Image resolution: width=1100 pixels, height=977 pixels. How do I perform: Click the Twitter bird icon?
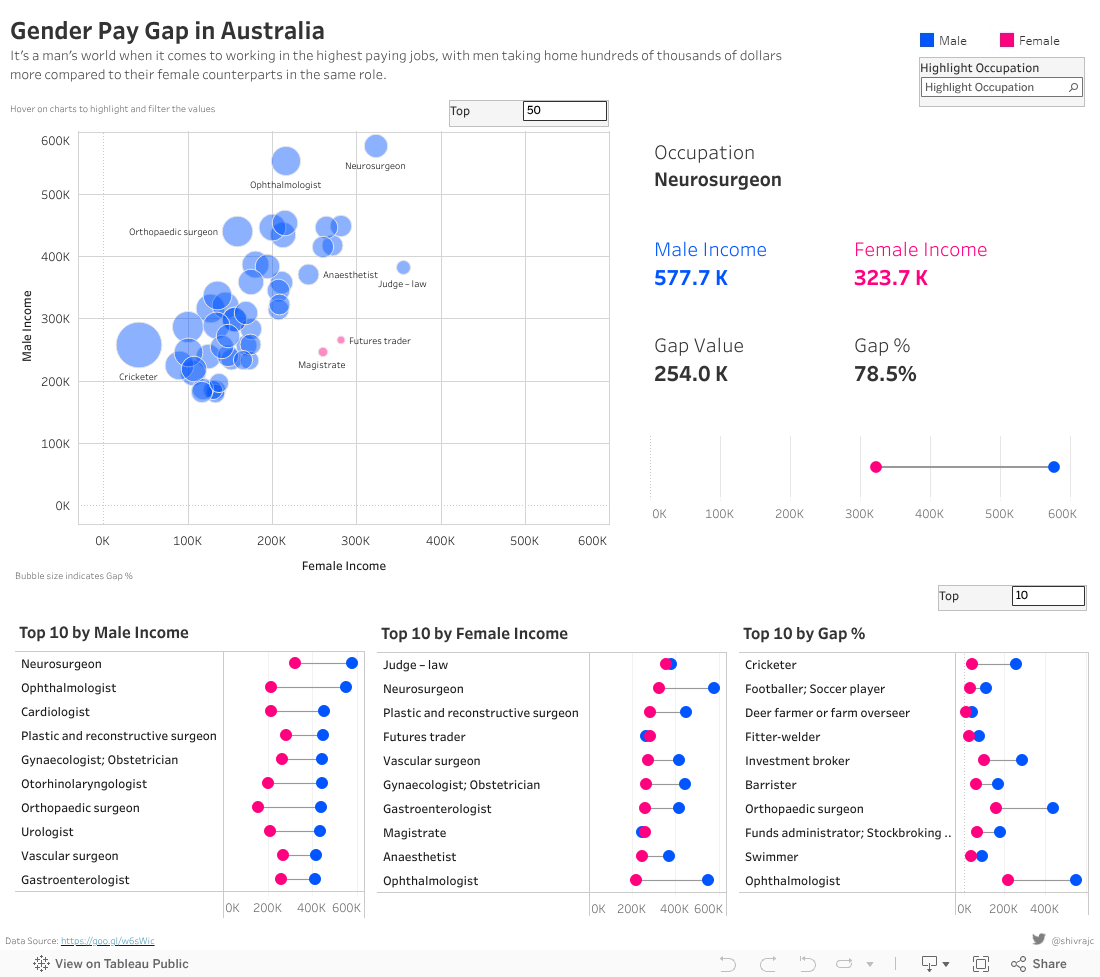[1039, 939]
